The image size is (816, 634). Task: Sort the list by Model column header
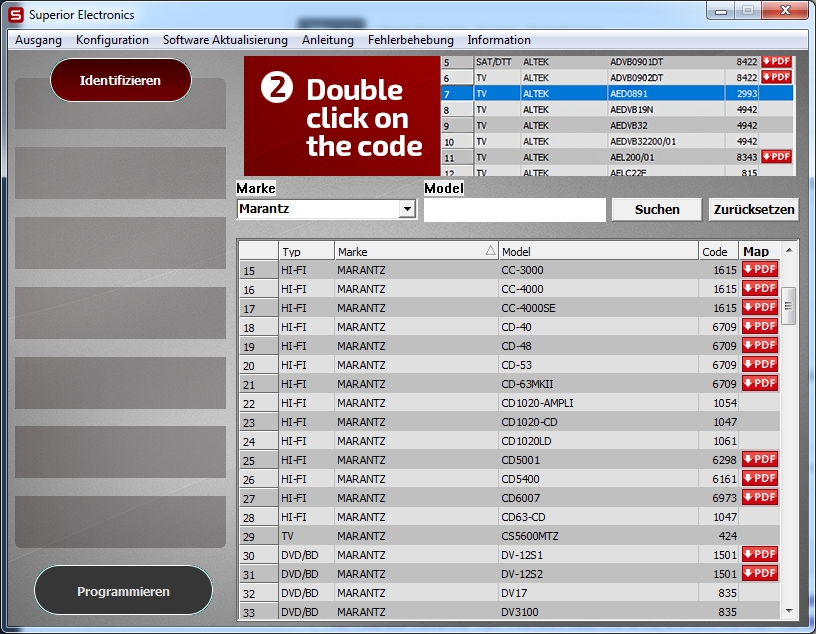pyautogui.click(x=597, y=252)
